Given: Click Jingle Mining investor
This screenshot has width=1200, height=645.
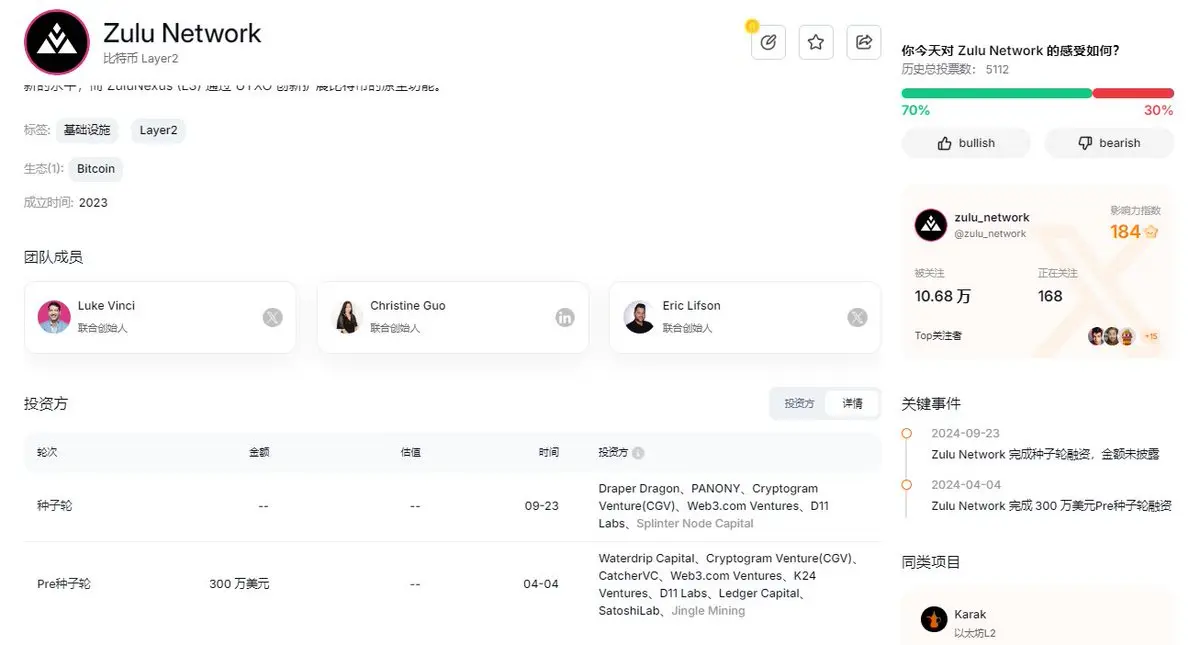Looking at the screenshot, I should tap(708, 610).
